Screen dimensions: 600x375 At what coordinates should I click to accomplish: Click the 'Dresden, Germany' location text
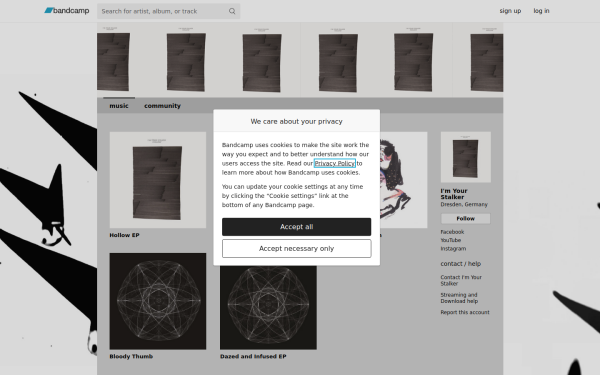click(464, 204)
